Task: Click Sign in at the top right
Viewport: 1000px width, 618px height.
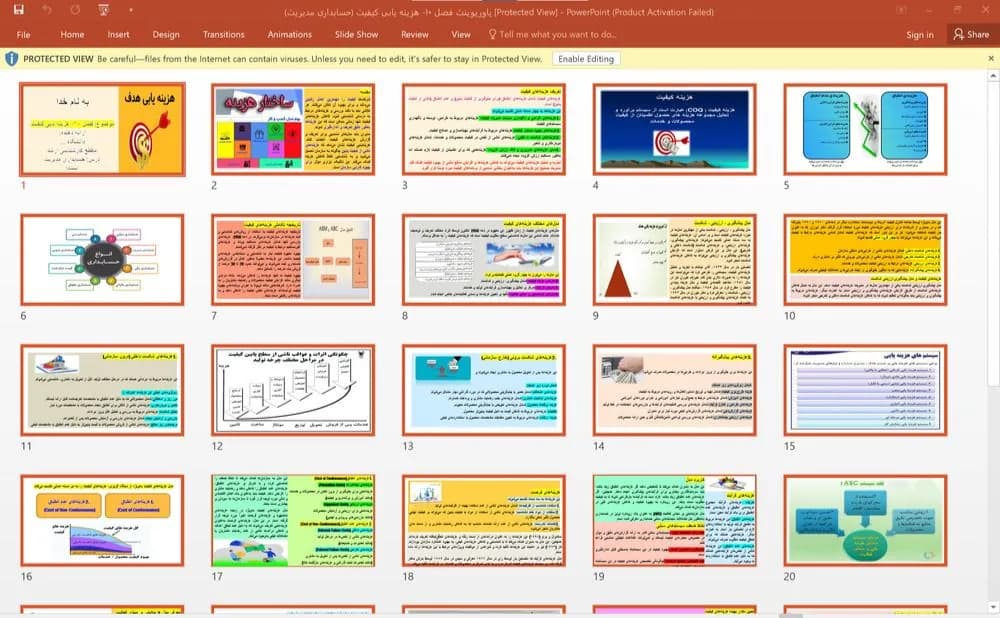Action: (x=920, y=34)
